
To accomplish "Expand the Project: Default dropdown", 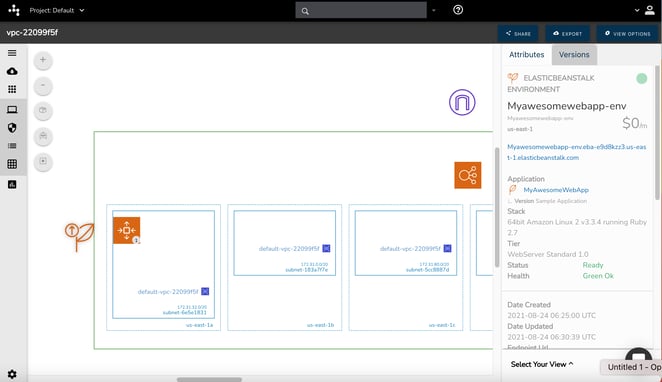I will (x=57, y=11).
